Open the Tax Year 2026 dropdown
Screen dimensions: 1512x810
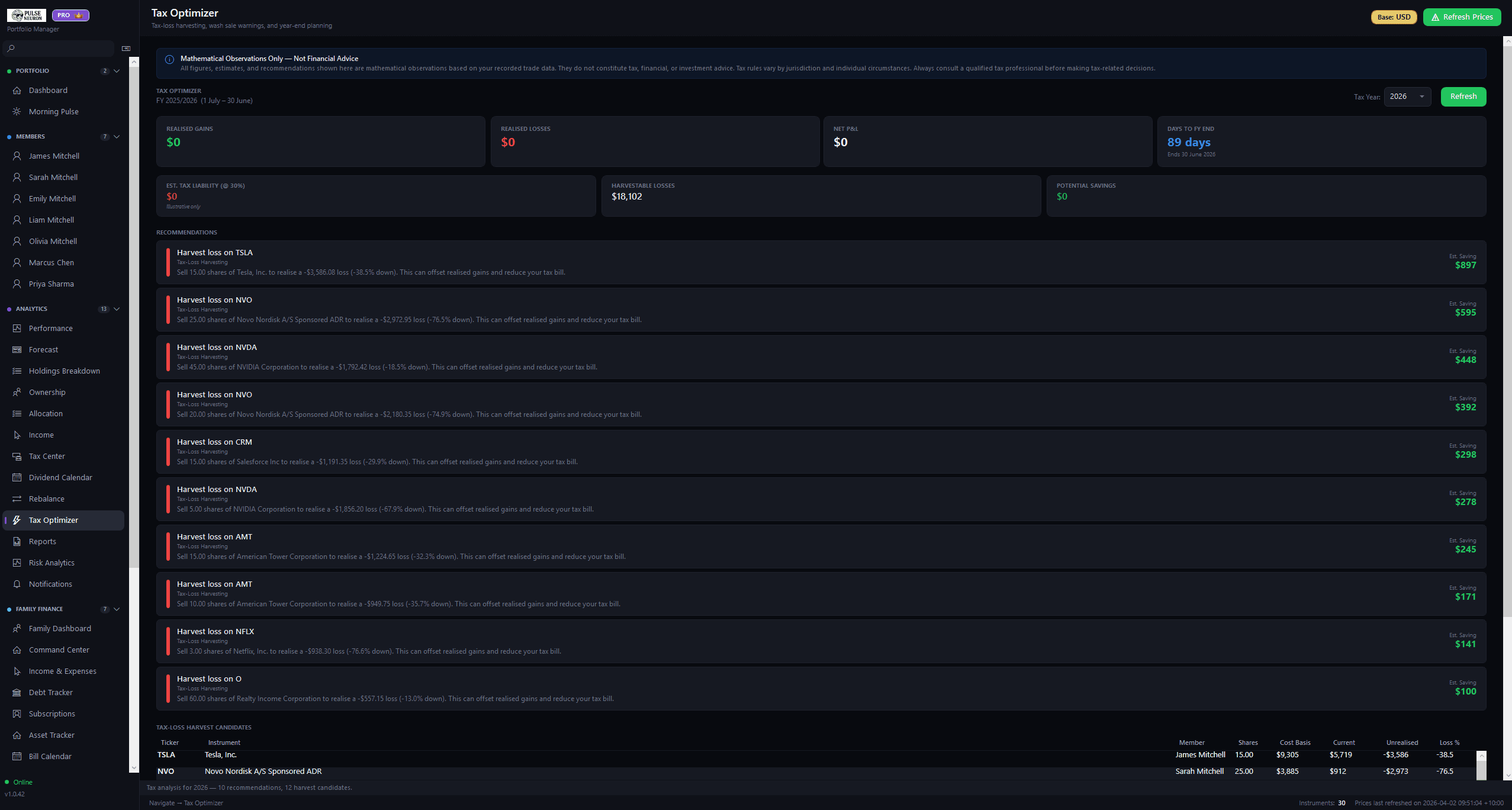tap(1407, 97)
